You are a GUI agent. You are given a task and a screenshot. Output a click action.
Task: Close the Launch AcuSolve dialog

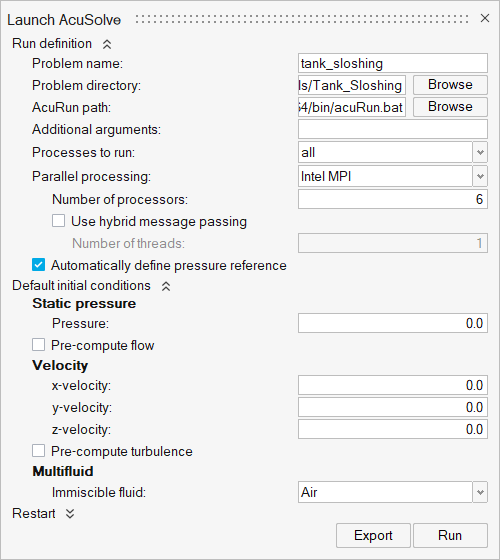click(x=485, y=18)
